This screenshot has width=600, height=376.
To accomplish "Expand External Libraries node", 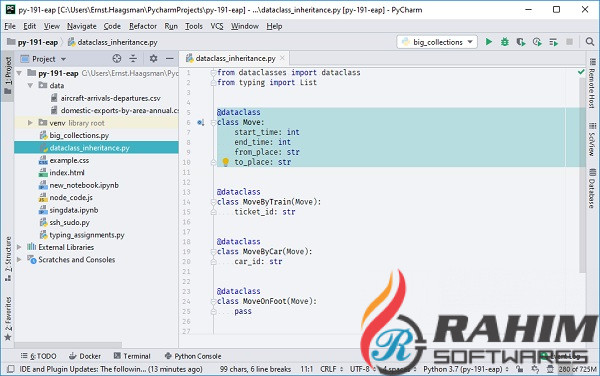I will pos(19,247).
